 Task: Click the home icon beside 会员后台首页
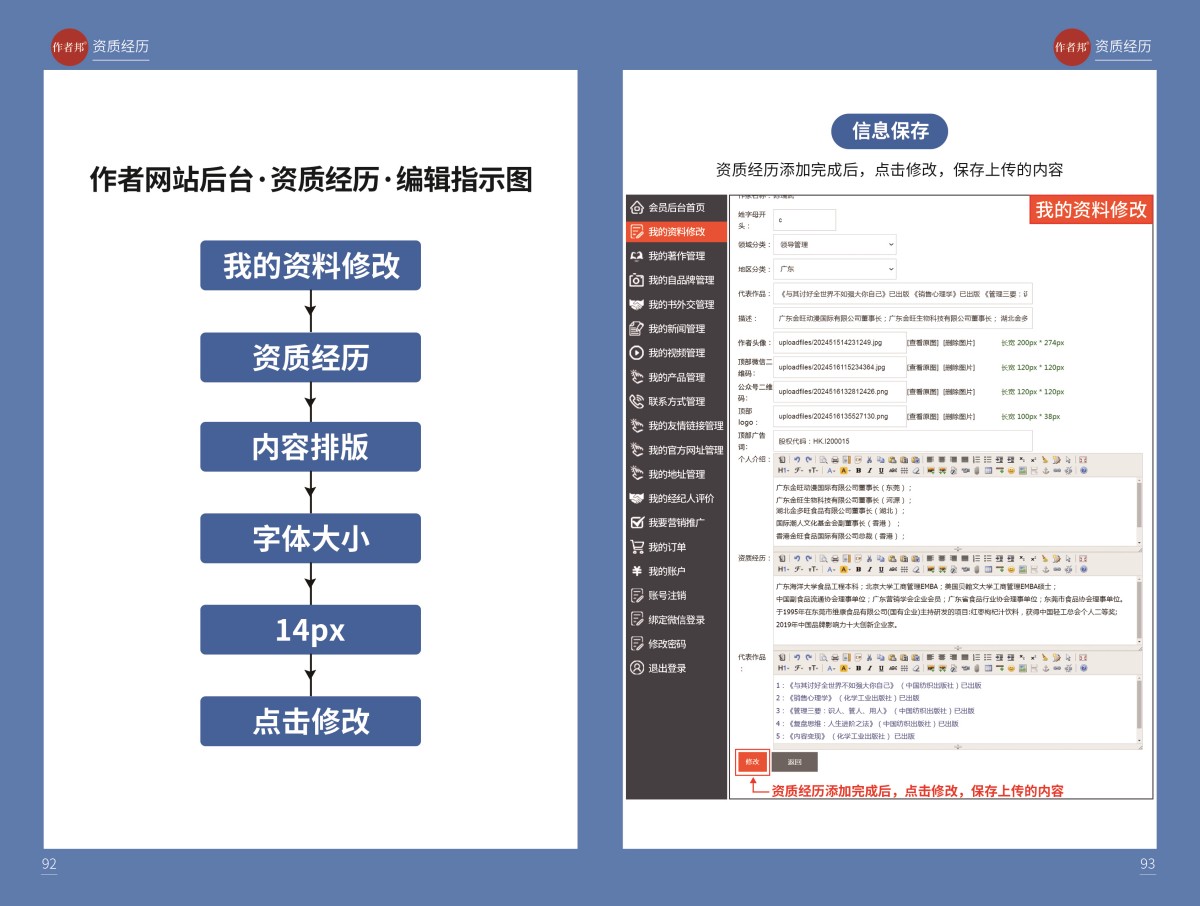click(x=636, y=208)
